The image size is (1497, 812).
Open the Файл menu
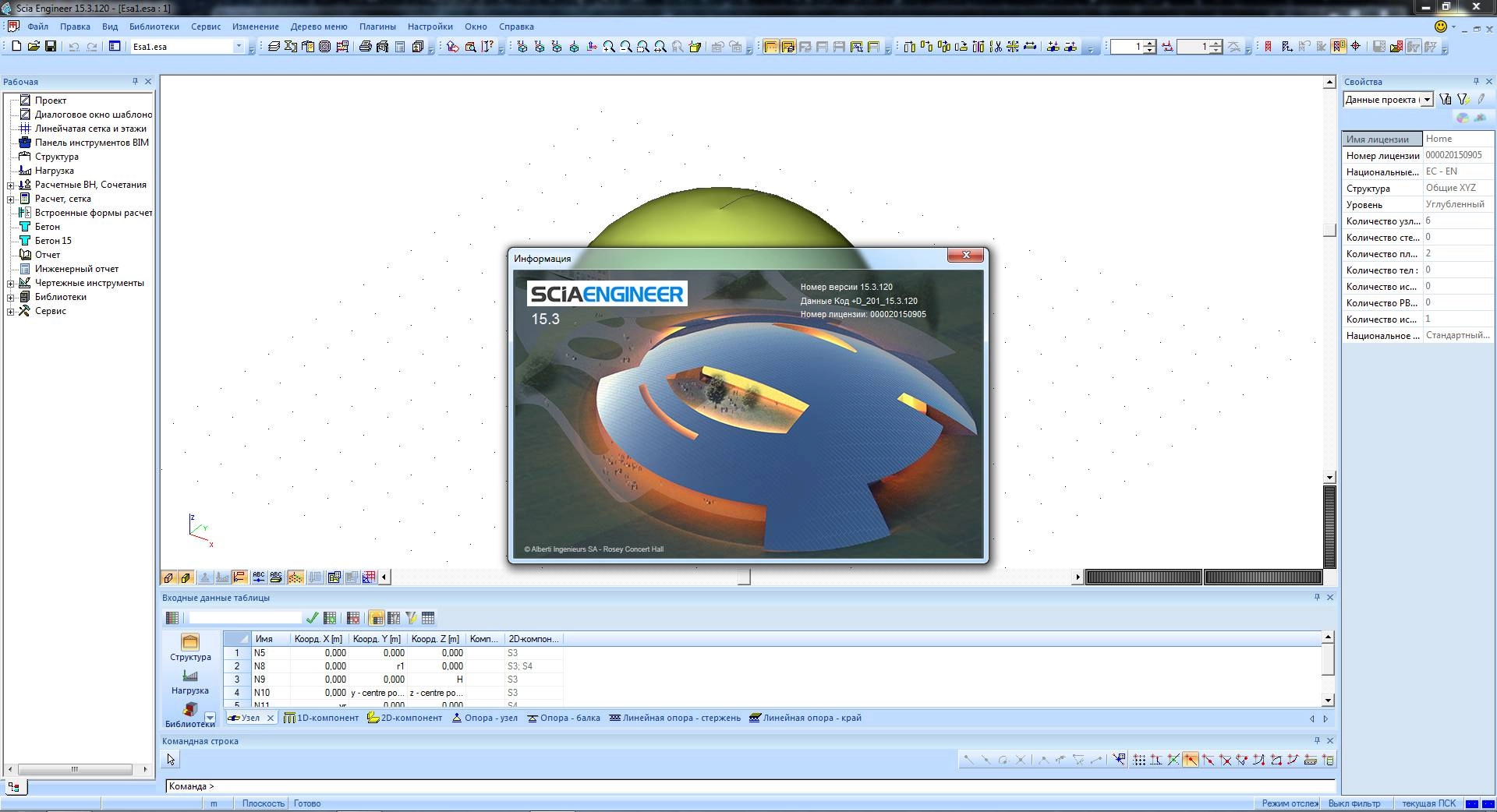click(38, 26)
